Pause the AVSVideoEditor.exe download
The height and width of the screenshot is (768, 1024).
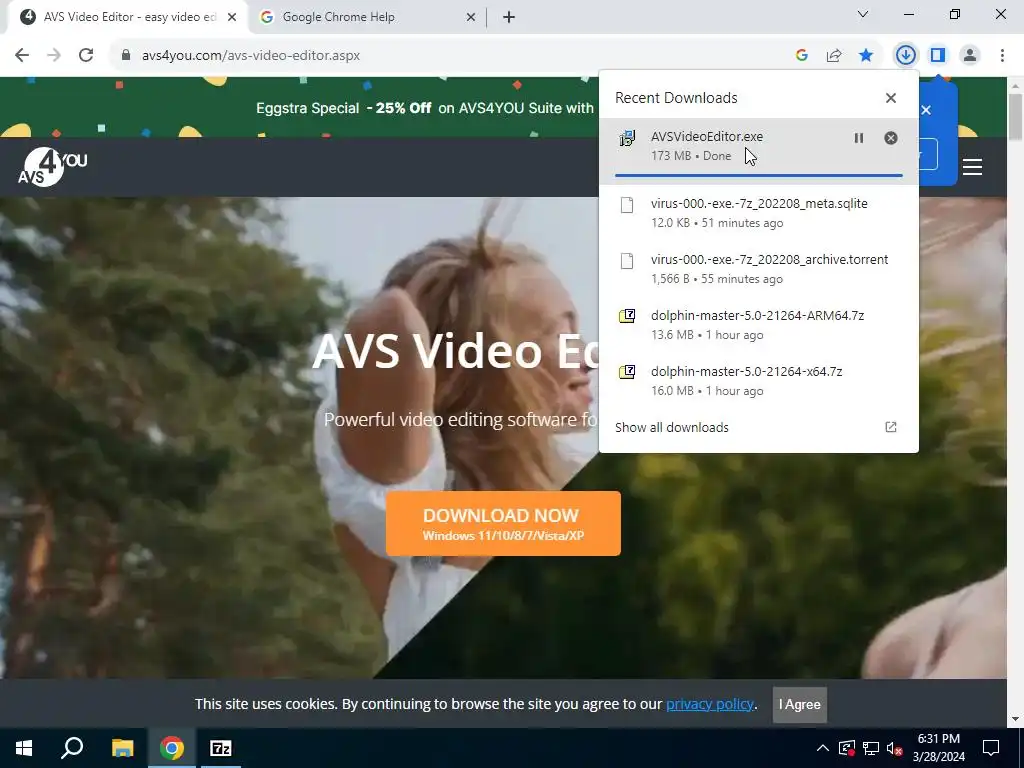[859, 138]
